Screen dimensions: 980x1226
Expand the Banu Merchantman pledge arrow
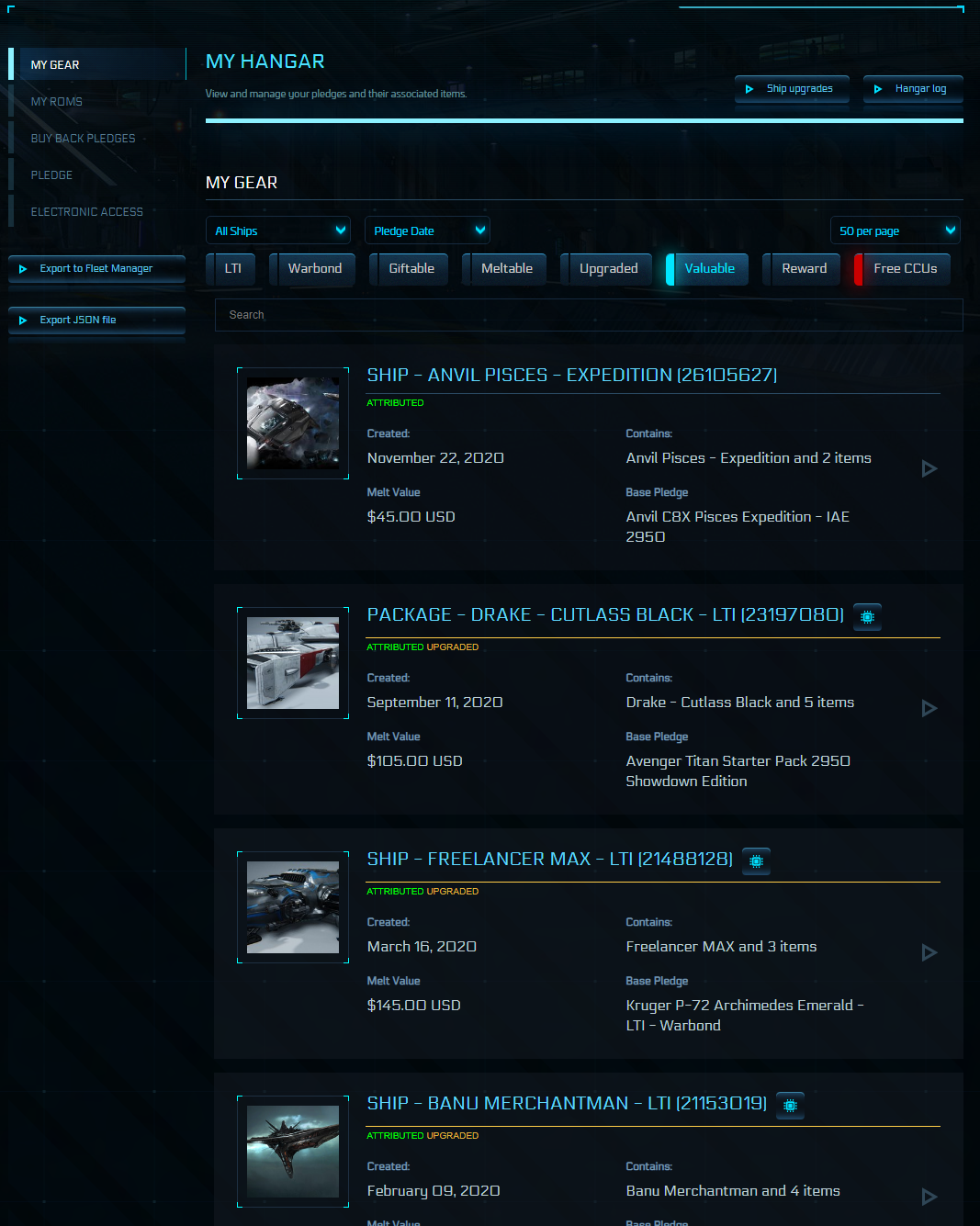pyautogui.click(x=929, y=1197)
